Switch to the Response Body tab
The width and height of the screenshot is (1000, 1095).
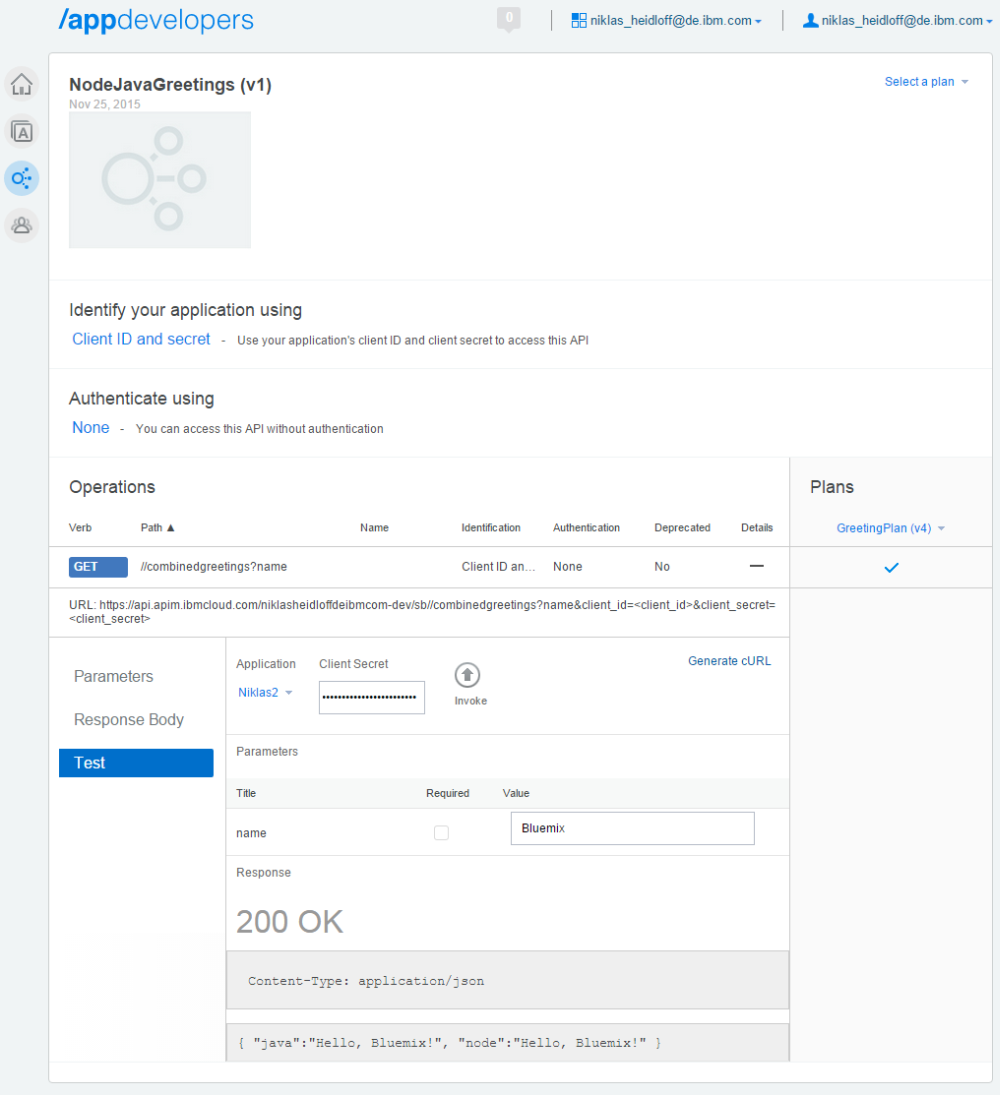128,719
